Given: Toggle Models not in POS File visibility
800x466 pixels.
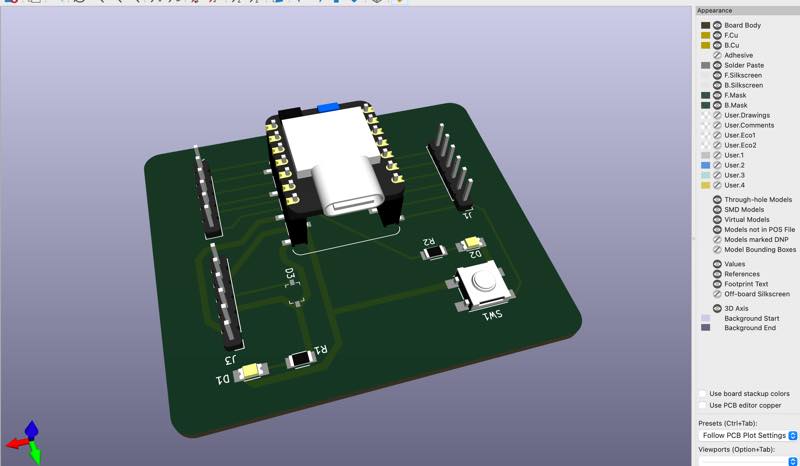Looking at the screenshot, I should coord(717,230).
